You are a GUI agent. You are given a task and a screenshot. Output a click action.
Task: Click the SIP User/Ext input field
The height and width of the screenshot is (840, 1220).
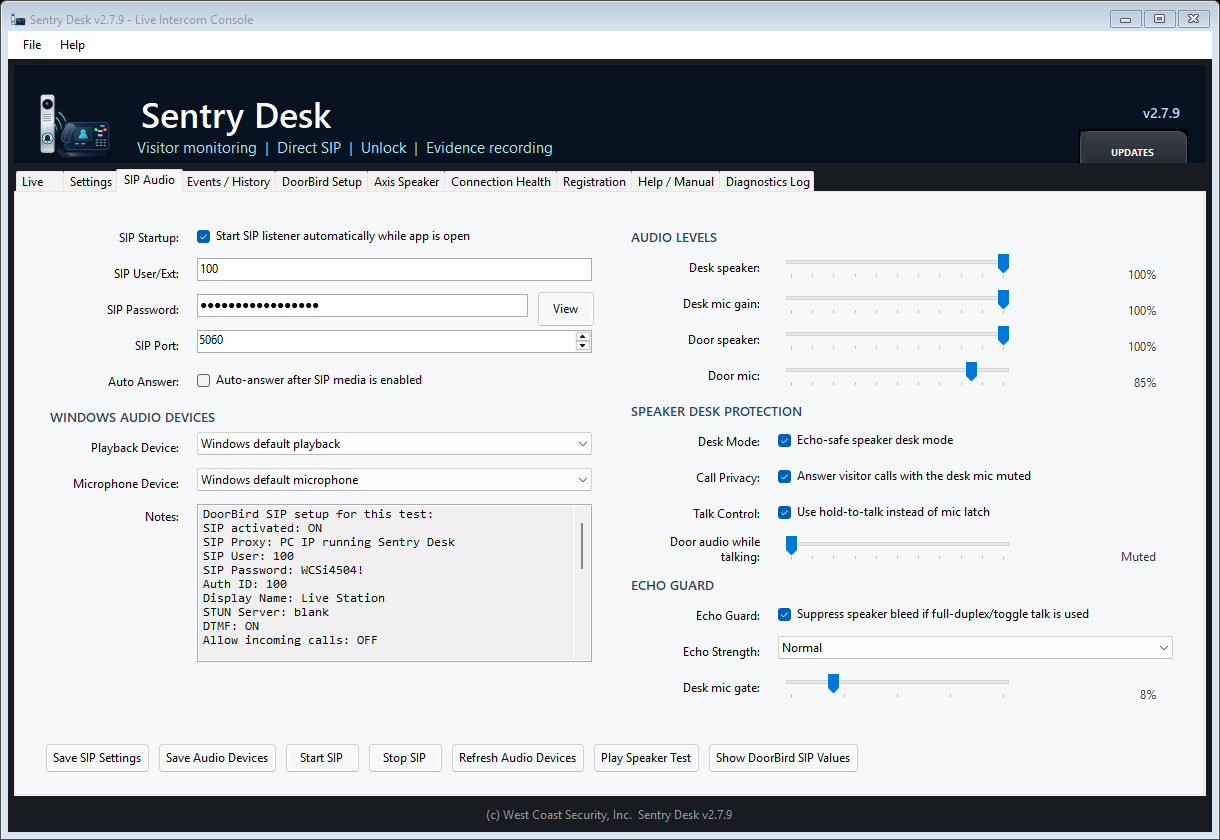394,269
